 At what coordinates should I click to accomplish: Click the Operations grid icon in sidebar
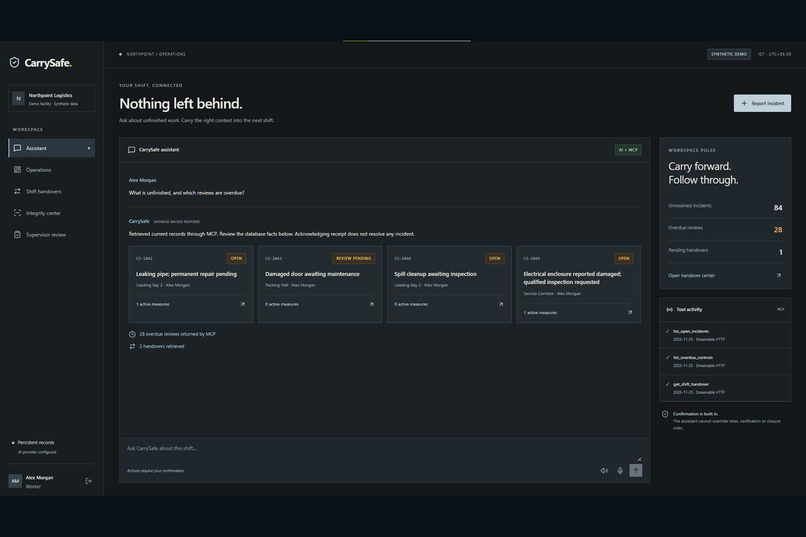click(x=17, y=170)
